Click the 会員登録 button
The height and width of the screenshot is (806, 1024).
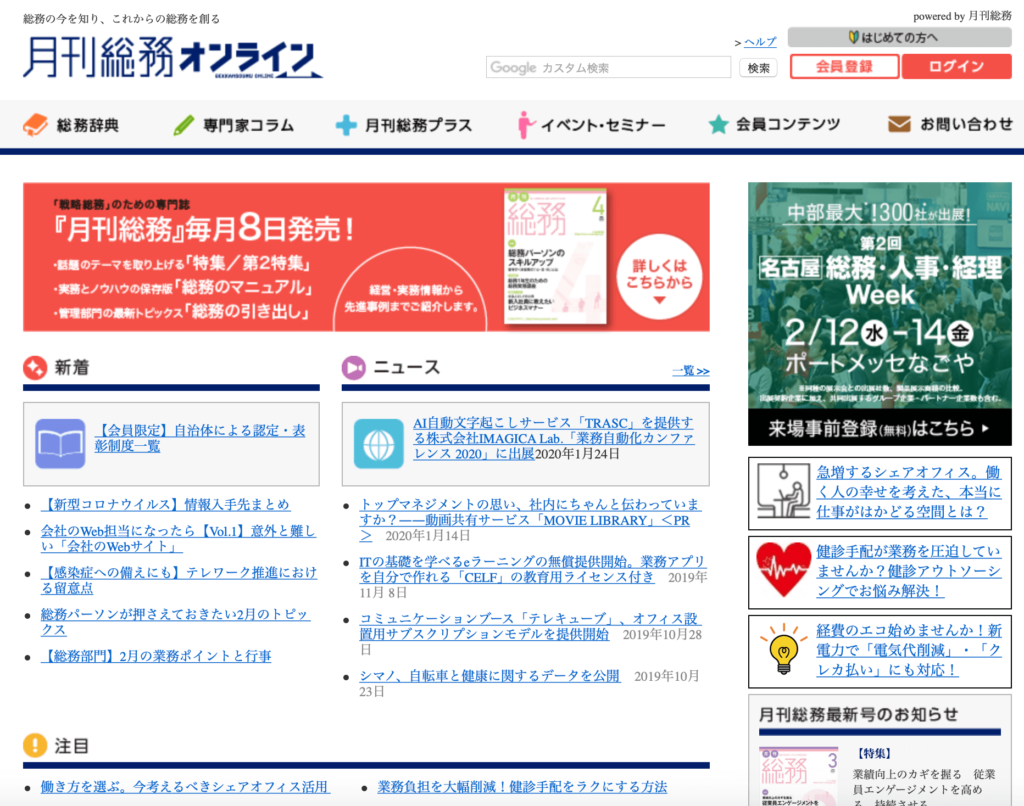[844, 67]
